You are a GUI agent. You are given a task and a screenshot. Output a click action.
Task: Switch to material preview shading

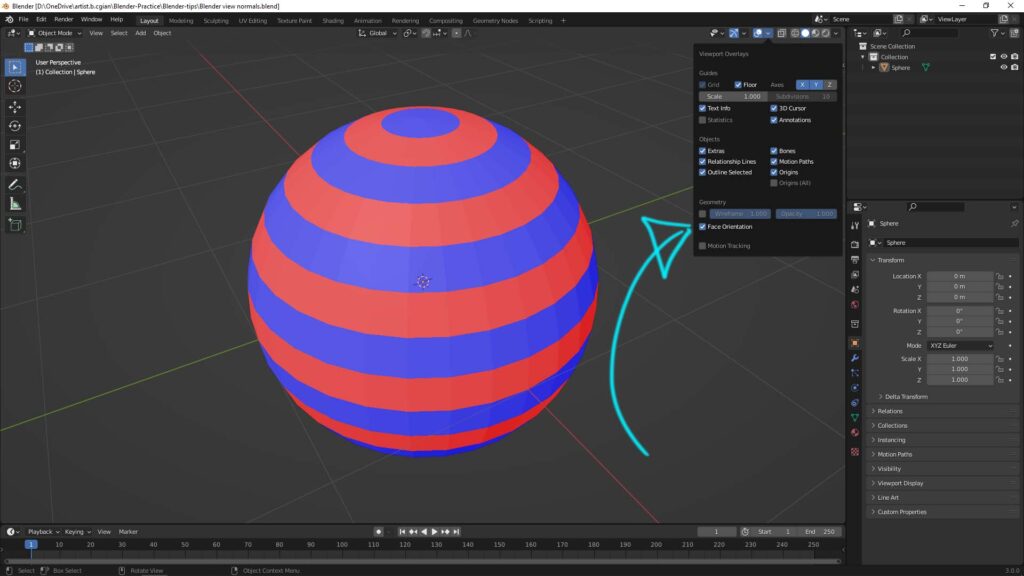(x=816, y=33)
